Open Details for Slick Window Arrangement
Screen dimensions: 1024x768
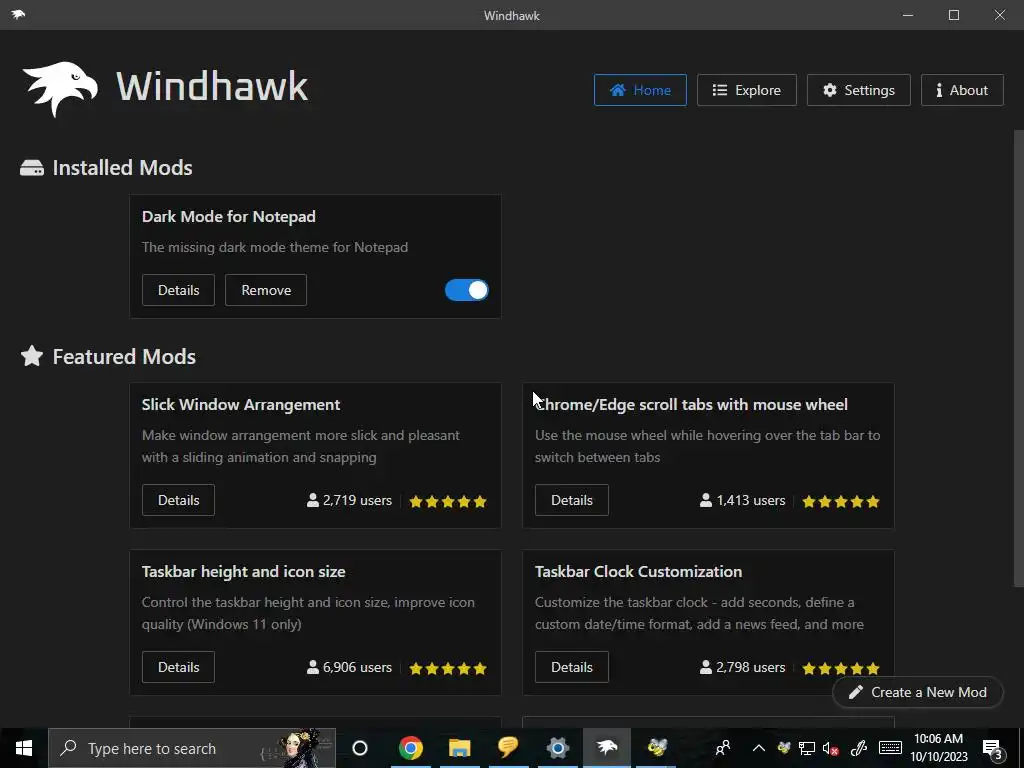(178, 500)
